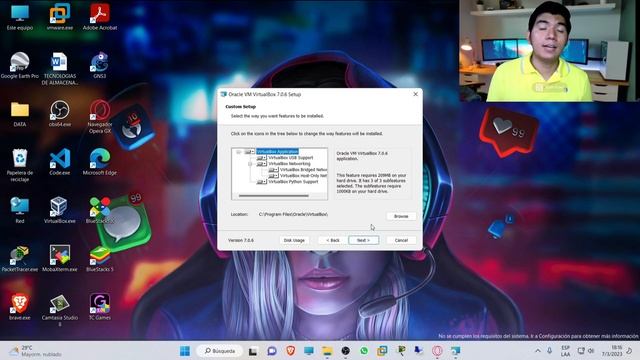The width and height of the screenshot is (640, 360).
Task: Click the TC Games desktop shortcut
Action: [100, 307]
